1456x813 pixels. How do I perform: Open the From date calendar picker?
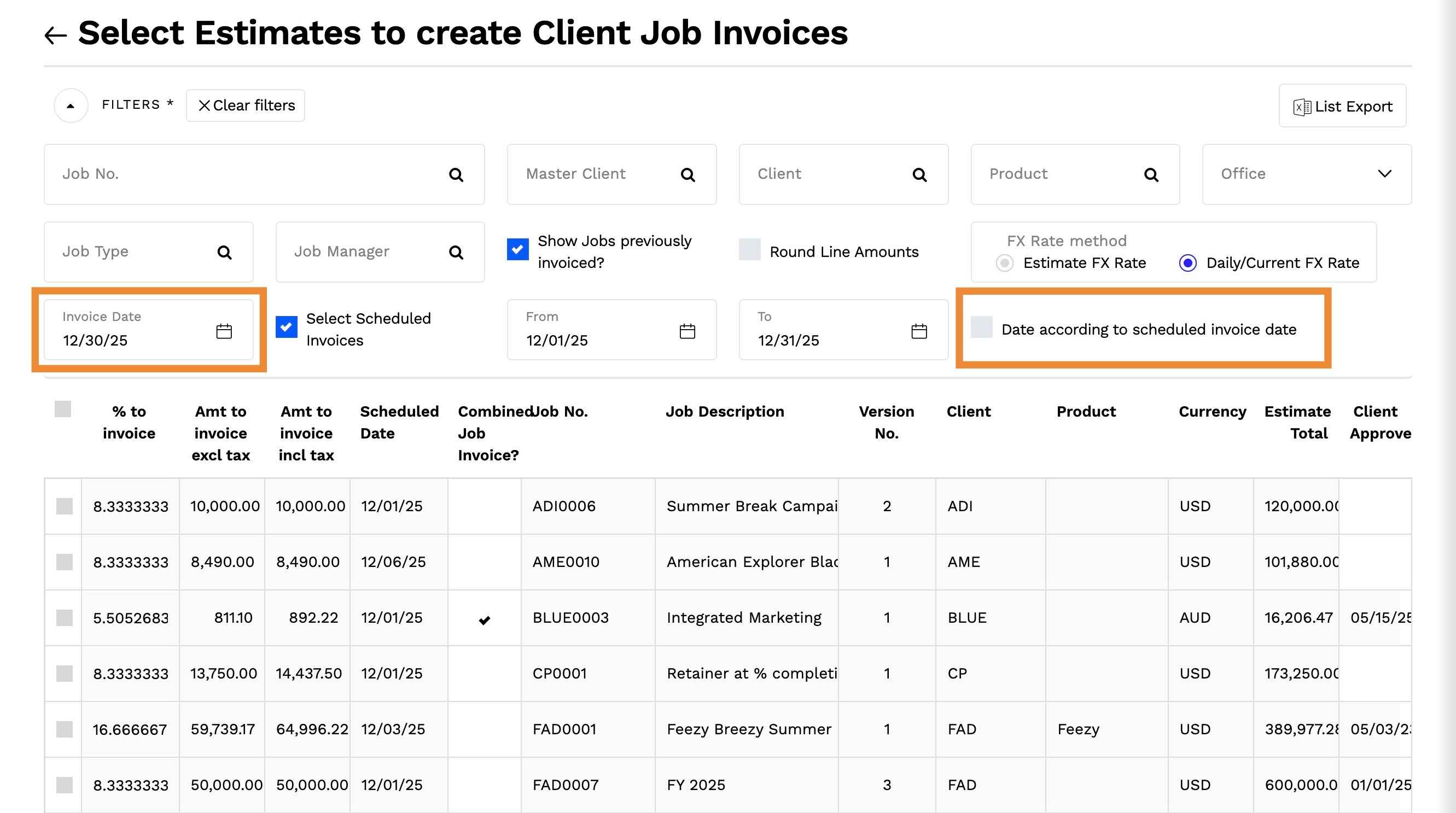point(688,331)
